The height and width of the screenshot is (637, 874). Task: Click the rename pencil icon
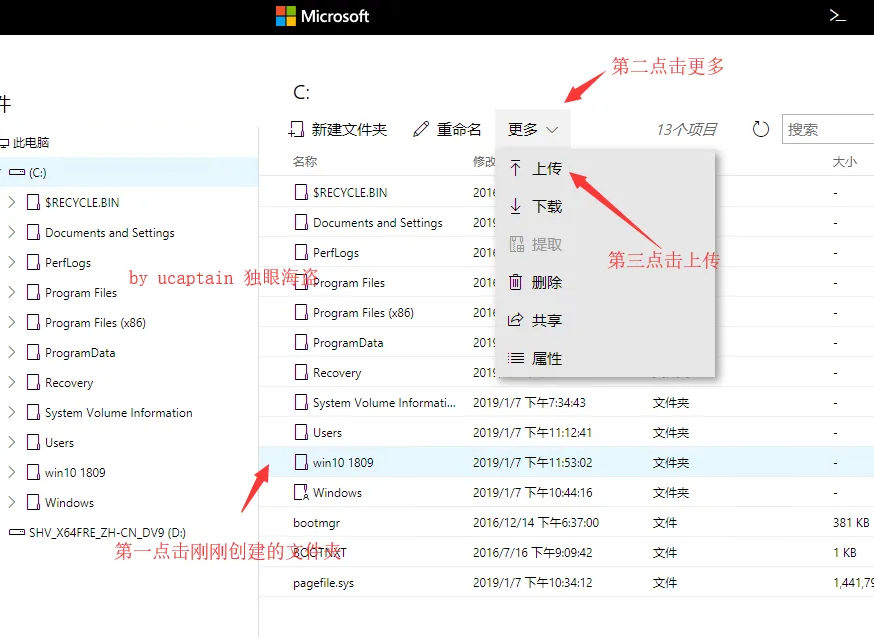(x=421, y=129)
